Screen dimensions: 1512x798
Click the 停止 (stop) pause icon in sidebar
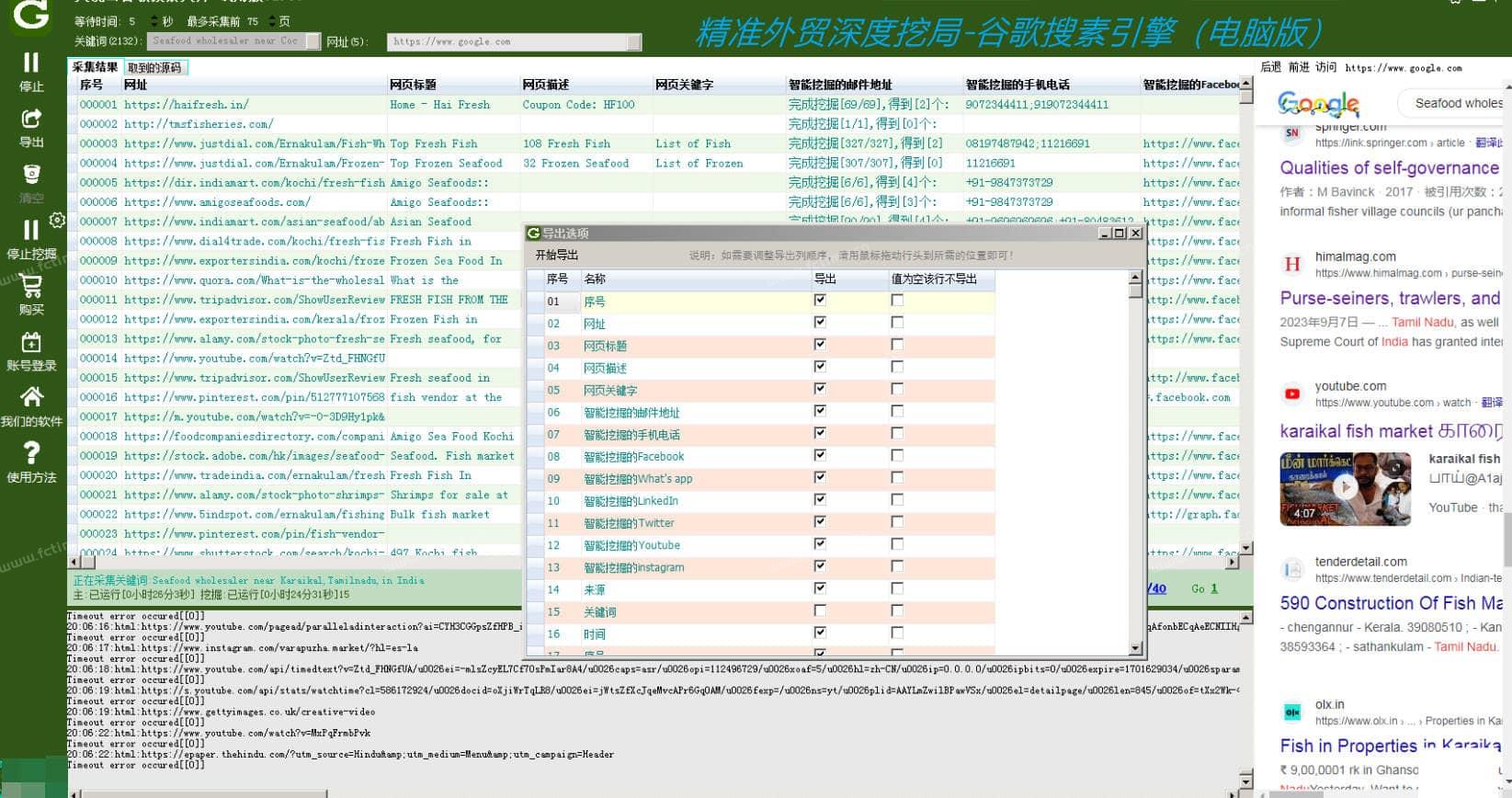(31, 63)
